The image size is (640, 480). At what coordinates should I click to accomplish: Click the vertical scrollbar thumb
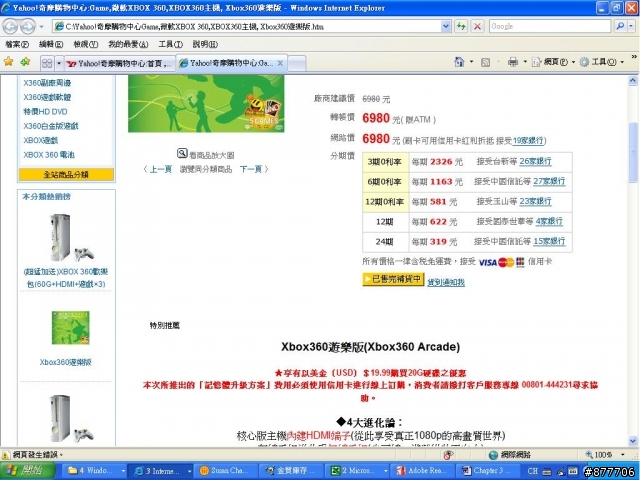[x=633, y=152]
